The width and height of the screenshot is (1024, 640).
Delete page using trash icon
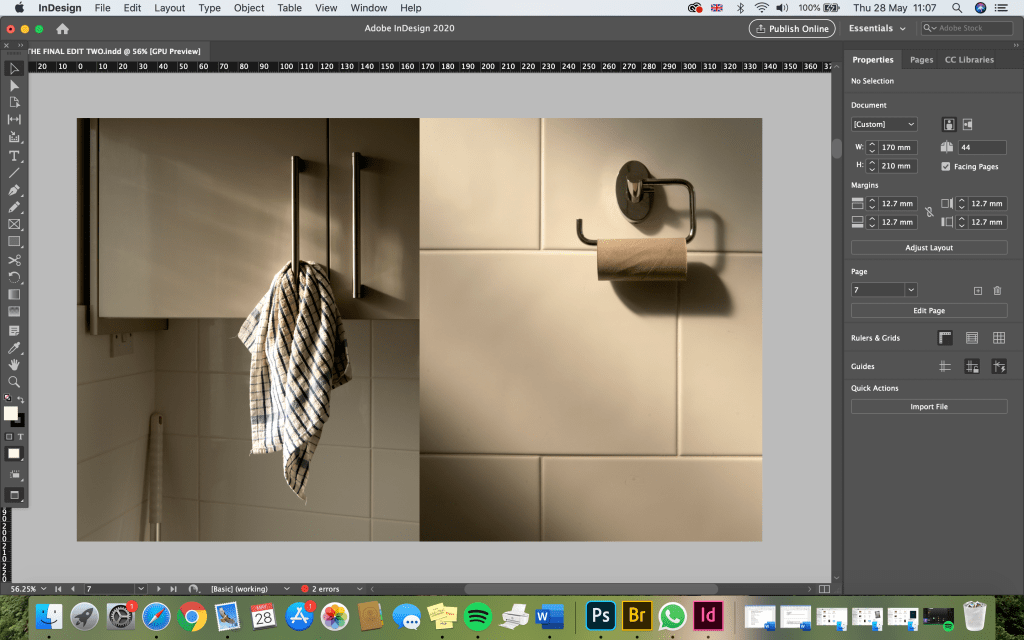coord(997,290)
